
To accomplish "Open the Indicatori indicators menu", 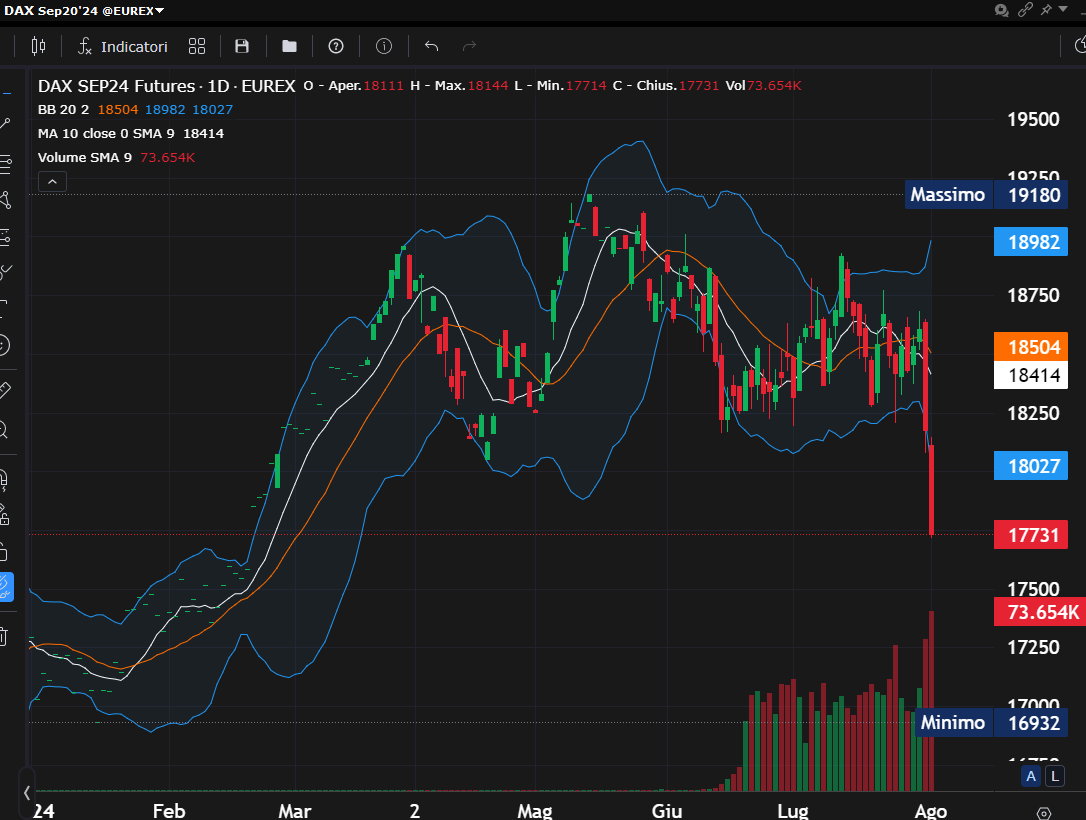I will (123, 46).
